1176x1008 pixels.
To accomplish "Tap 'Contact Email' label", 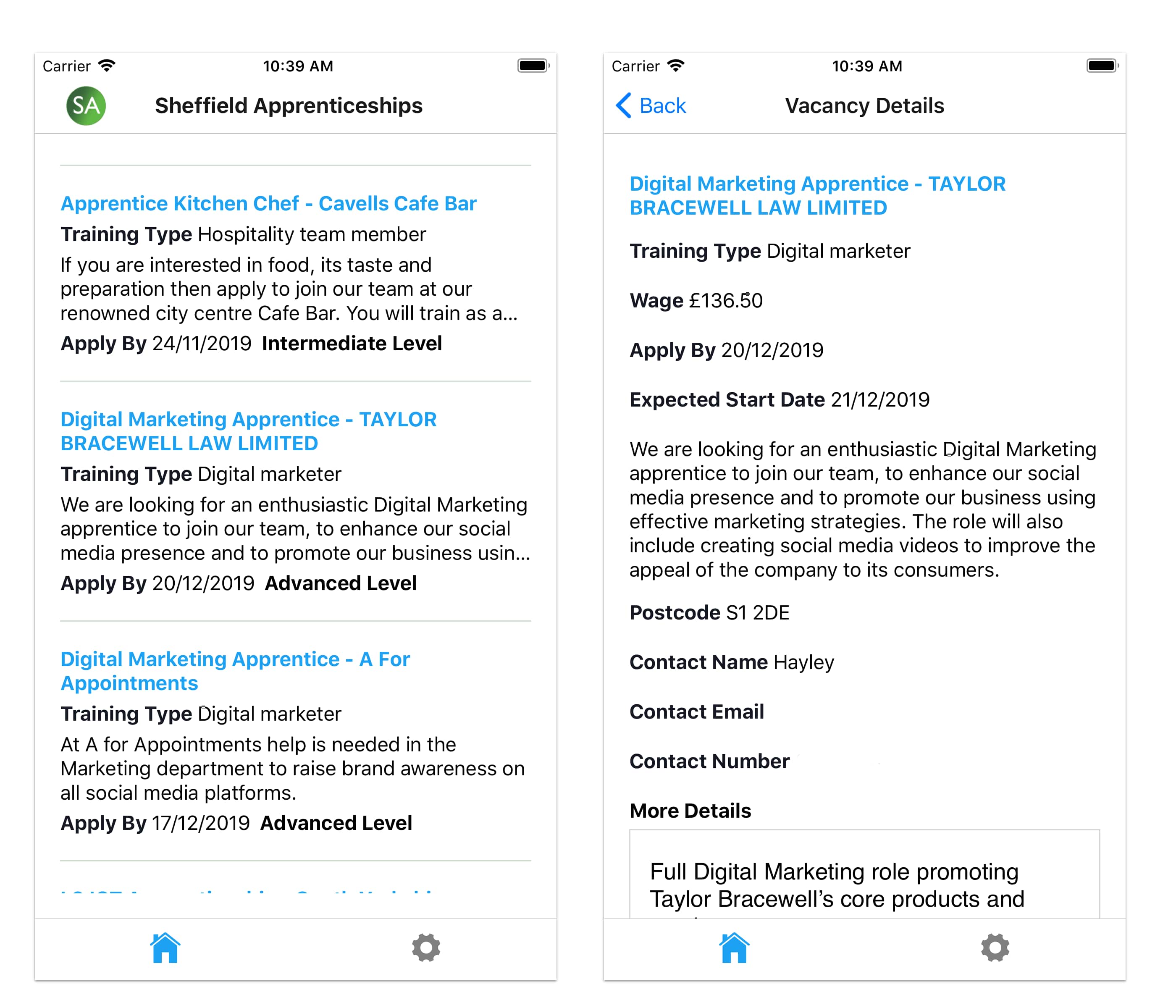I will point(696,712).
